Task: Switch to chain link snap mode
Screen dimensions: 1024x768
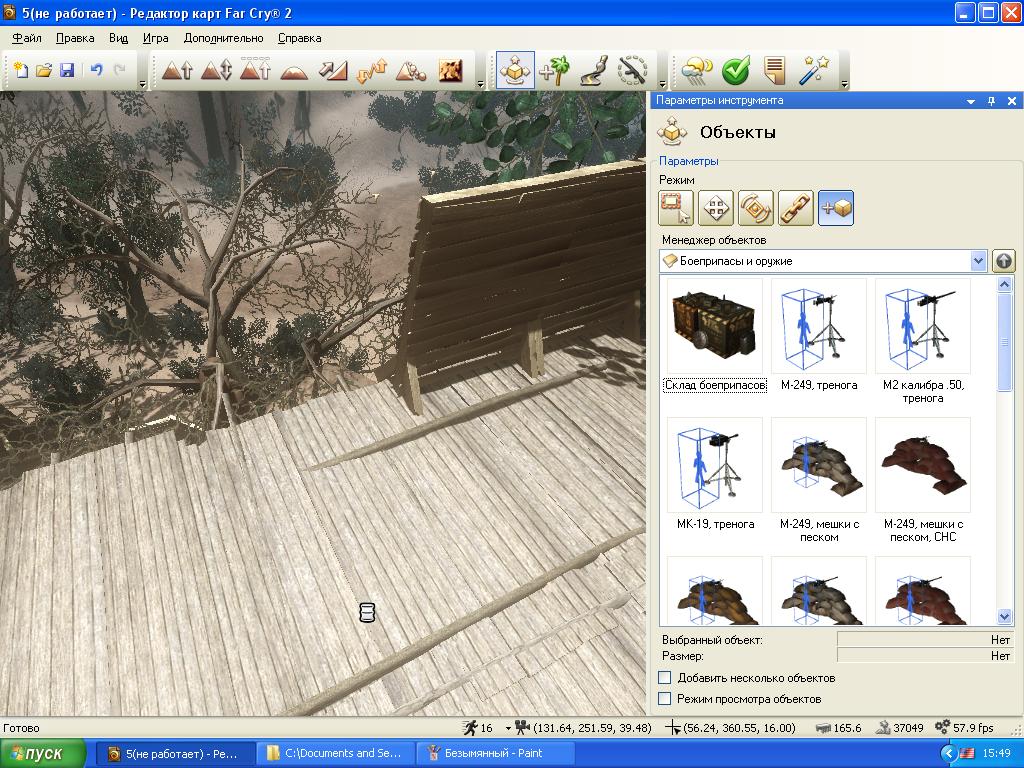Action: 795,208
